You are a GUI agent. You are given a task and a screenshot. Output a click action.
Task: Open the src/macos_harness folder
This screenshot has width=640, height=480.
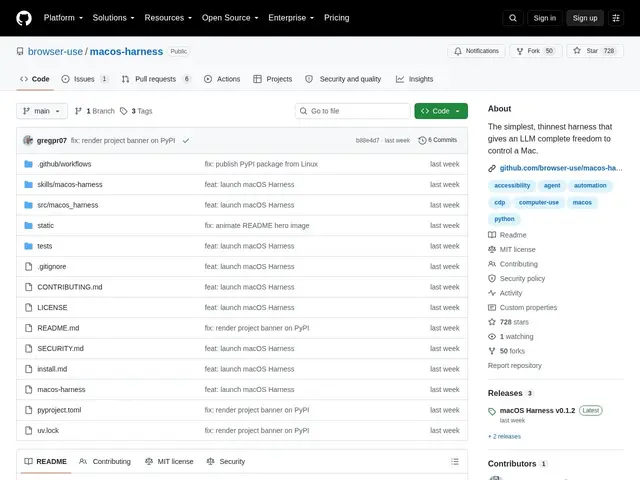tap(68, 205)
